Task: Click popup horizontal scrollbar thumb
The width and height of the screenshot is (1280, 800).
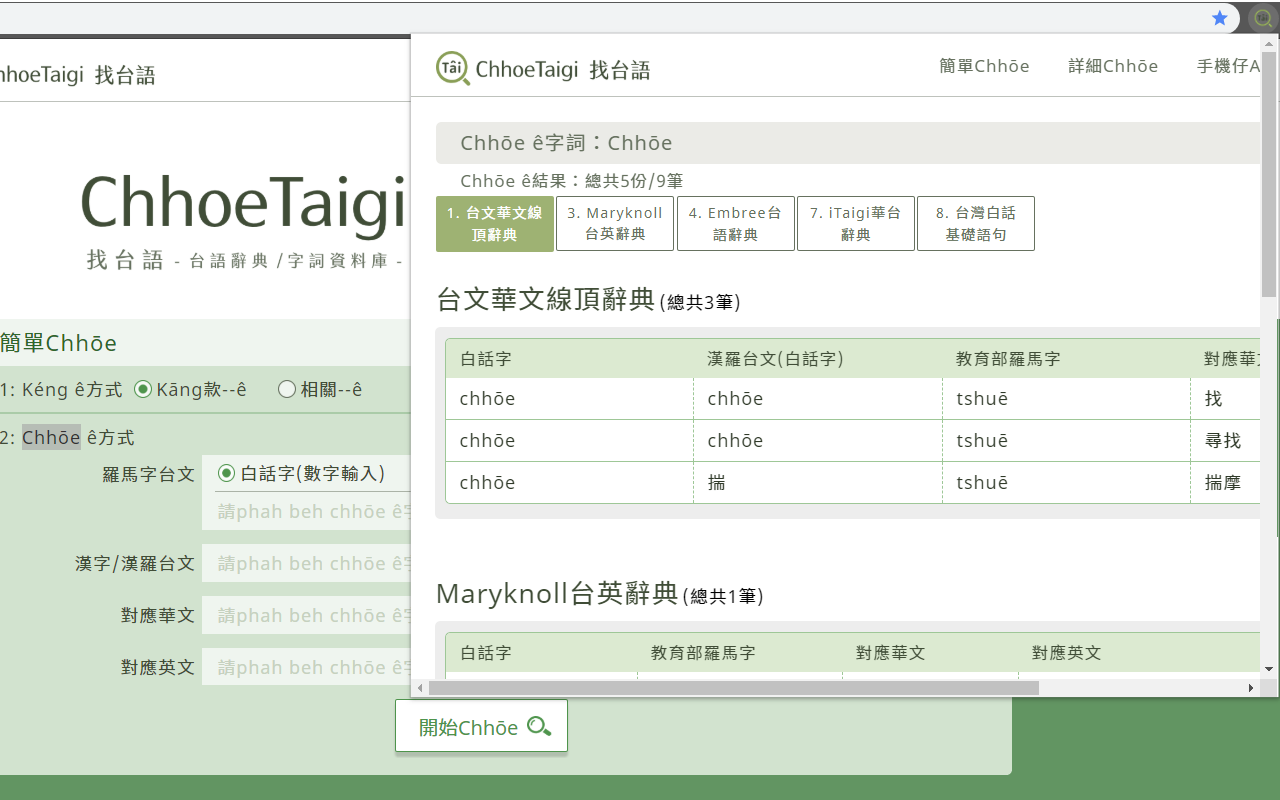Action: pyautogui.click(x=734, y=688)
